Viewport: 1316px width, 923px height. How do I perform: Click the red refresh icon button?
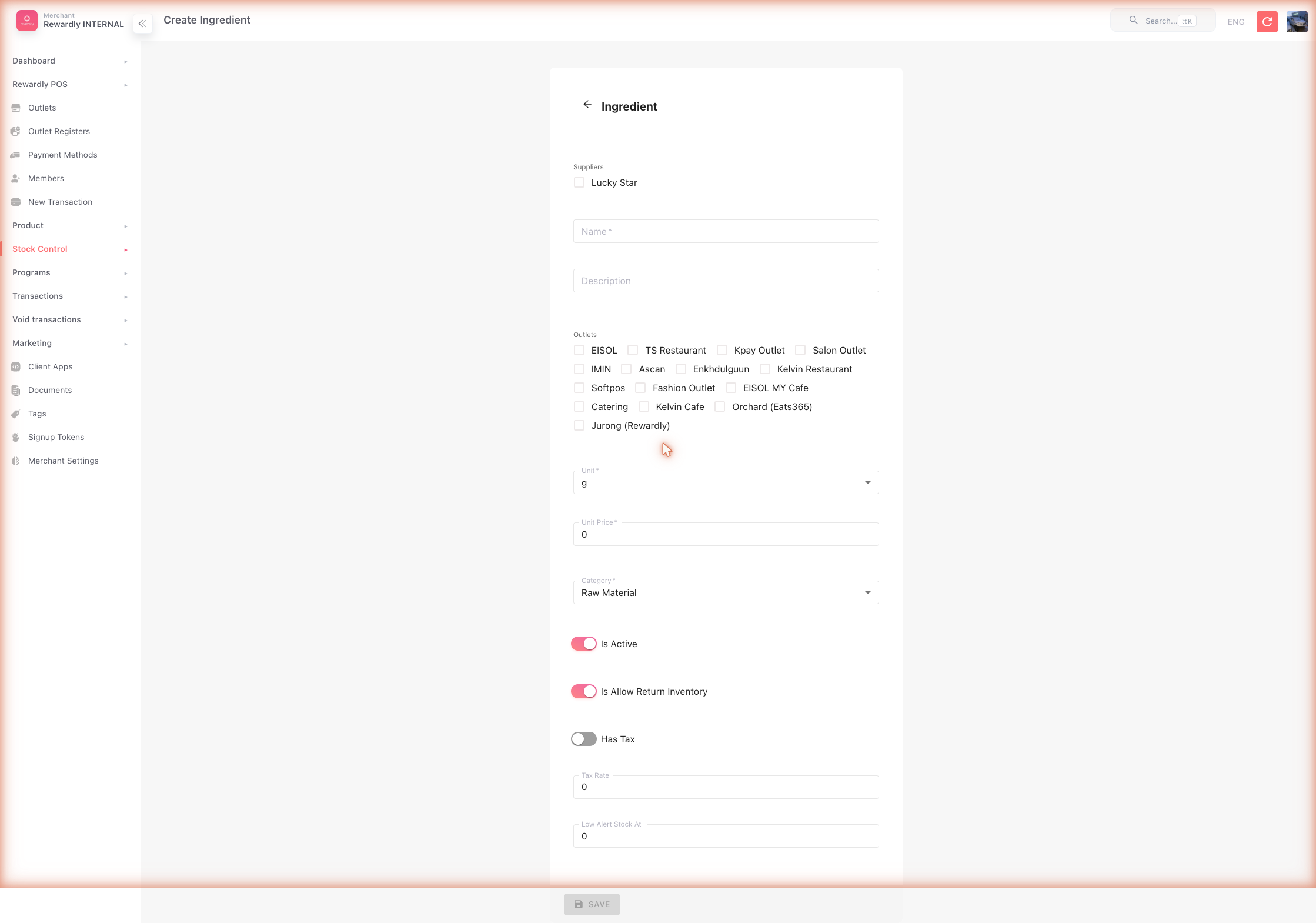pyautogui.click(x=1267, y=22)
